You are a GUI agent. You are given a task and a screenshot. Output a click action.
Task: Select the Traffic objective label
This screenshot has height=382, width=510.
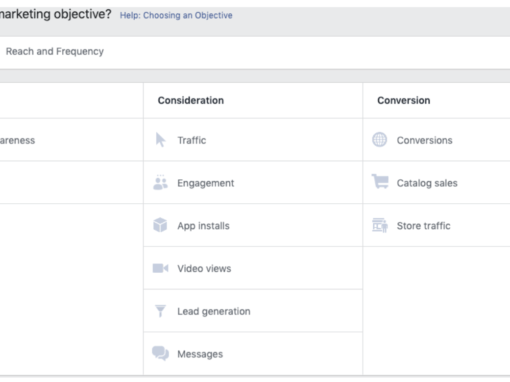click(192, 140)
